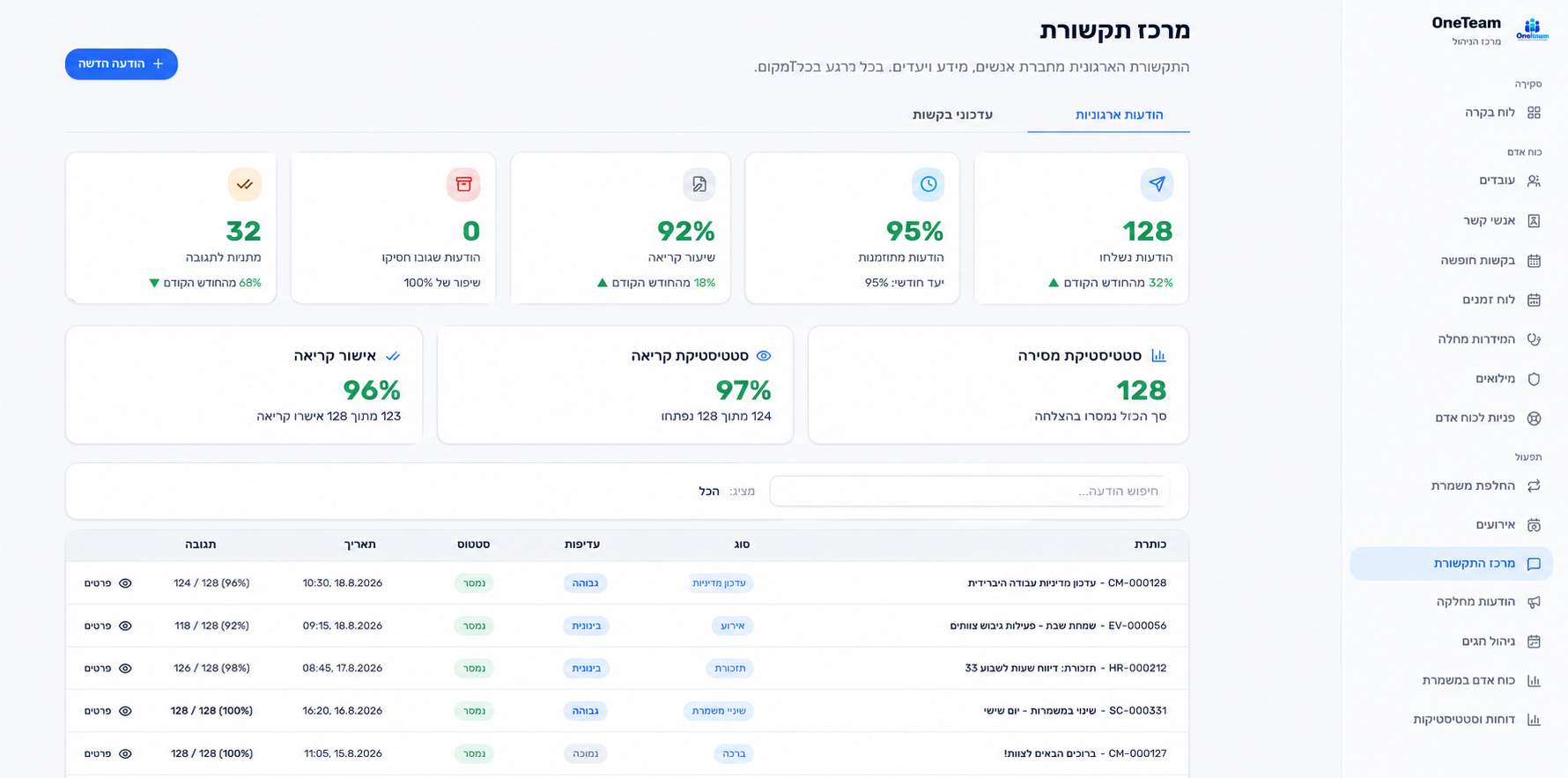The height and width of the screenshot is (778, 1568).
Task: Focus the חיפוש הודעה search field
Action: pos(970,491)
